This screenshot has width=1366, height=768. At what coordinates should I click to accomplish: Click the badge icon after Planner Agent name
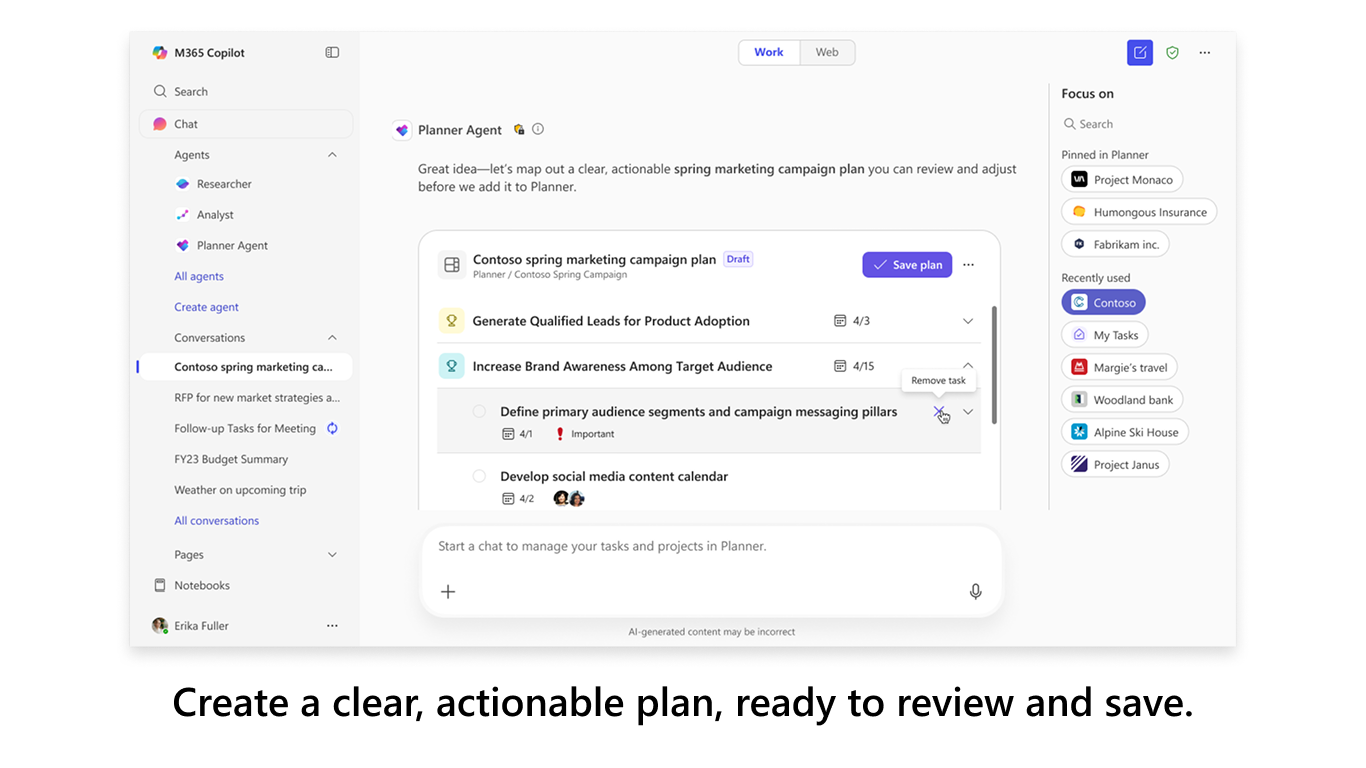(519, 129)
